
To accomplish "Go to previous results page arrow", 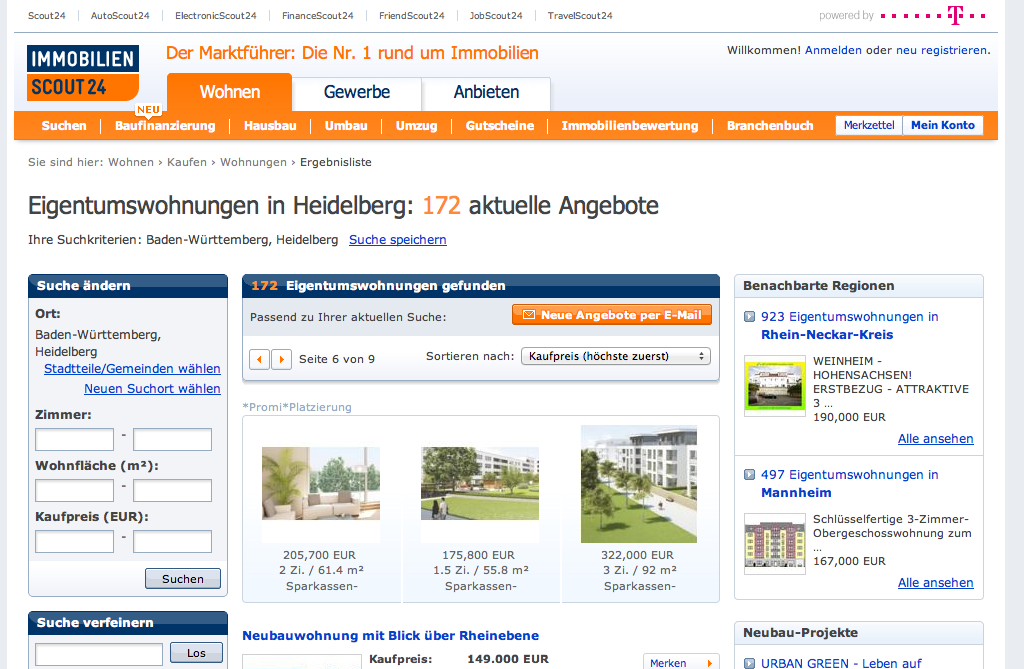I will pyautogui.click(x=259, y=359).
